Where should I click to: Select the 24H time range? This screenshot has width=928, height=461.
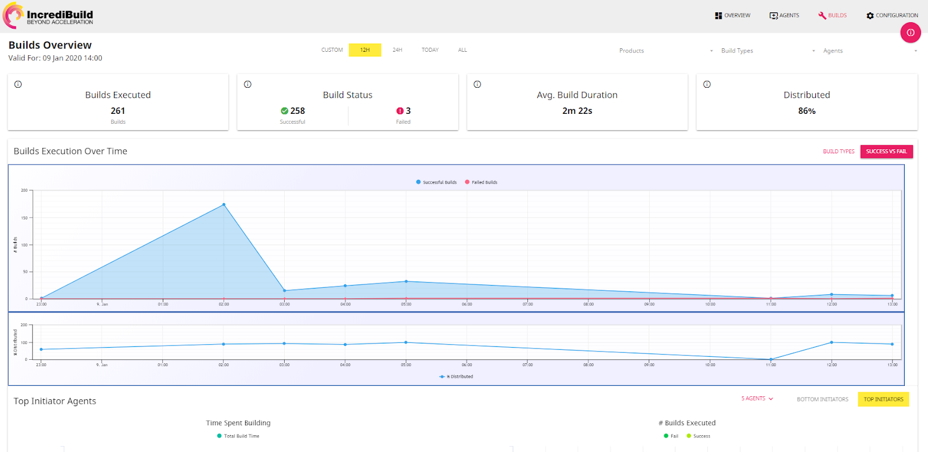click(397, 50)
